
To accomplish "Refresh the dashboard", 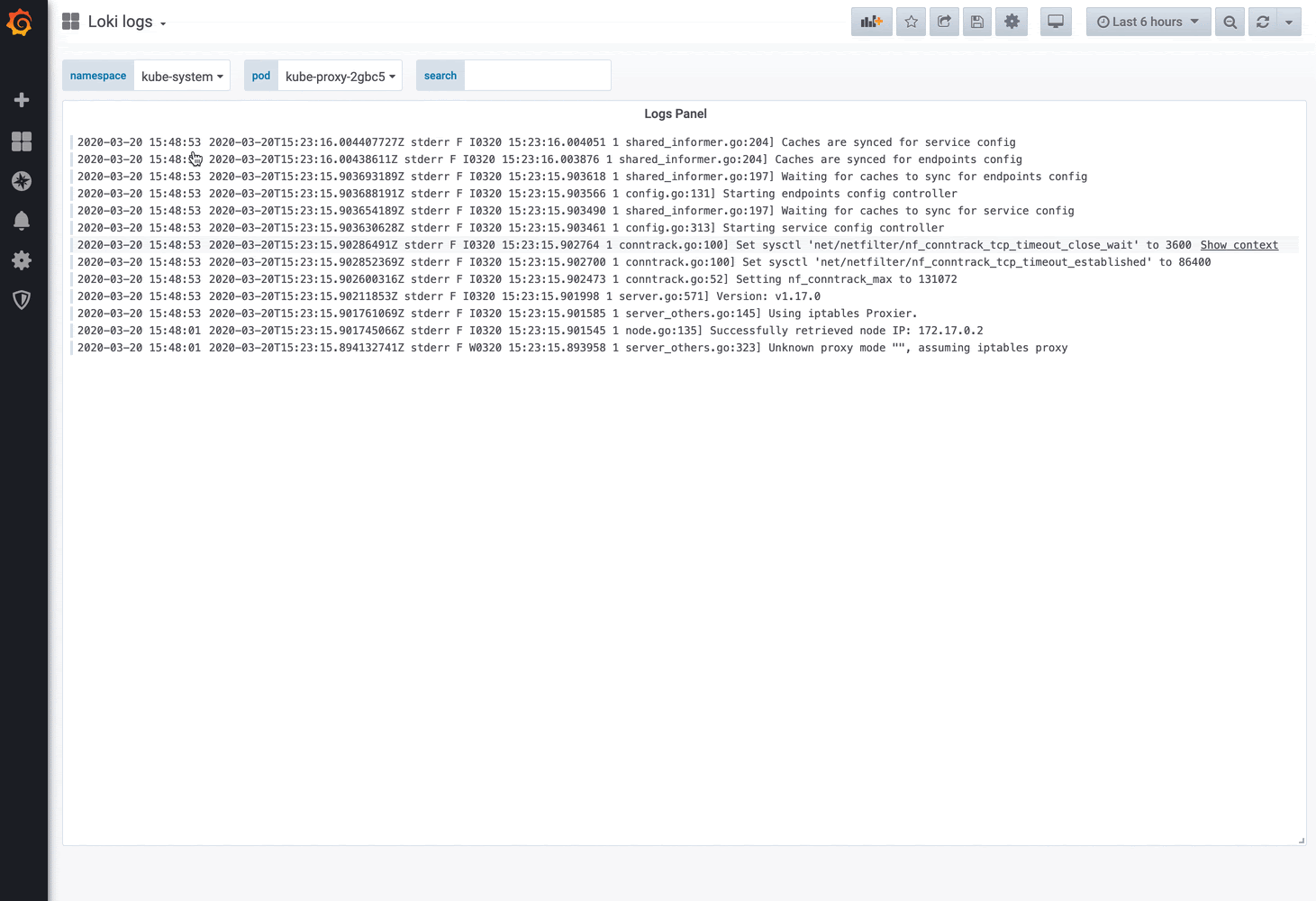I will [1263, 22].
